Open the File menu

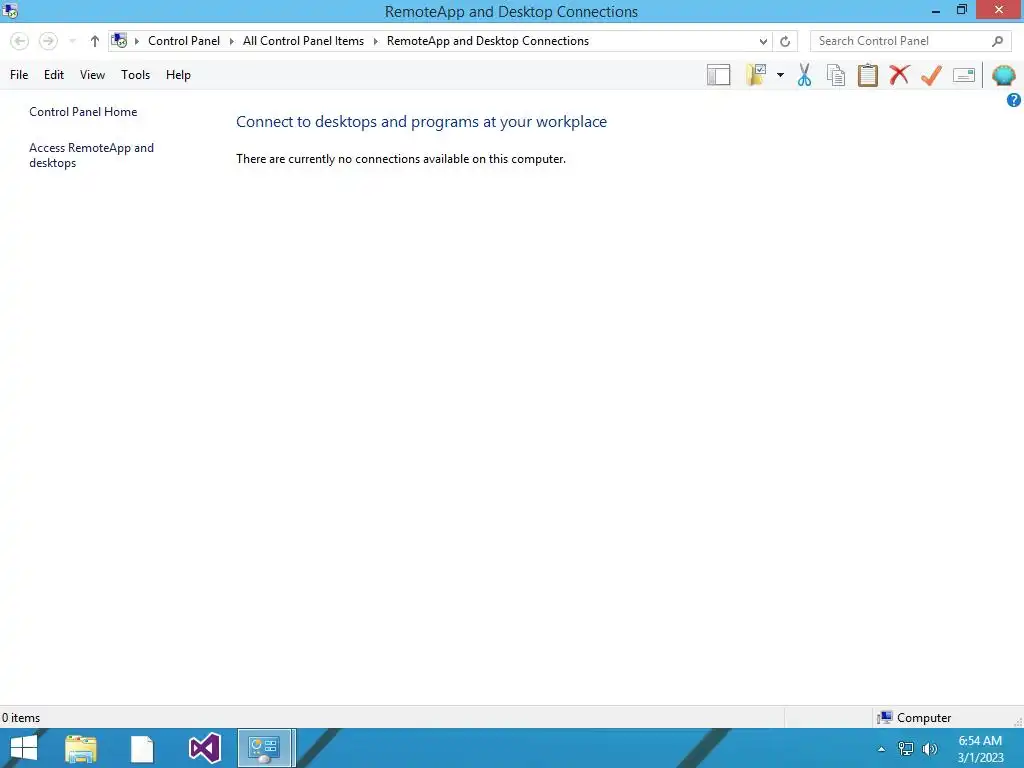[19, 75]
